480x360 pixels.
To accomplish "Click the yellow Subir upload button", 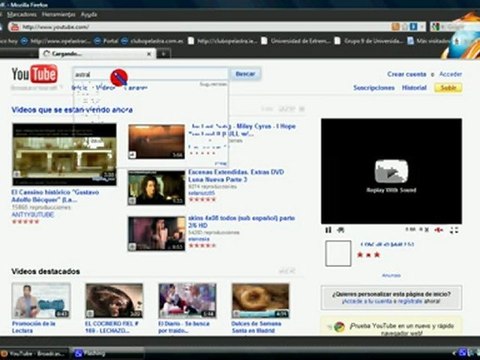I will (x=448, y=88).
